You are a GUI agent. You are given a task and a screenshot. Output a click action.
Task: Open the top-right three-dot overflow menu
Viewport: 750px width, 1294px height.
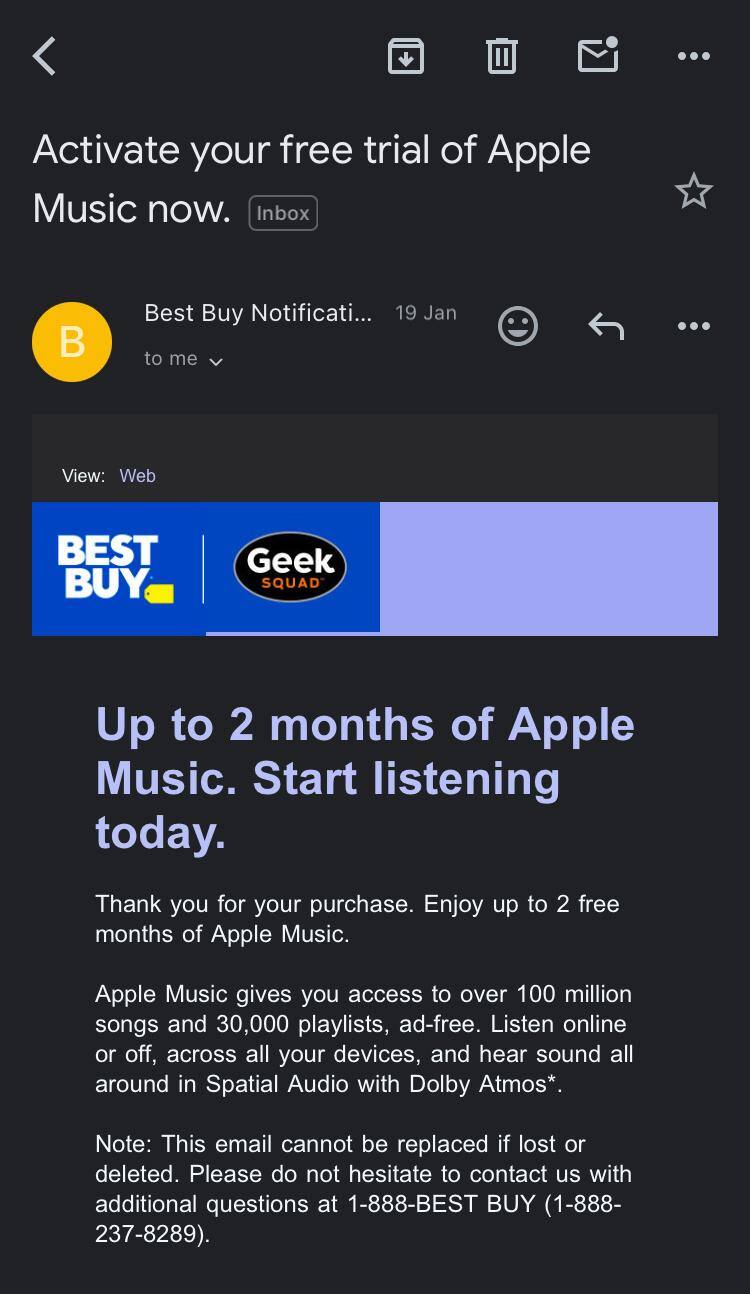pyautogui.click(x=693, y=56)
